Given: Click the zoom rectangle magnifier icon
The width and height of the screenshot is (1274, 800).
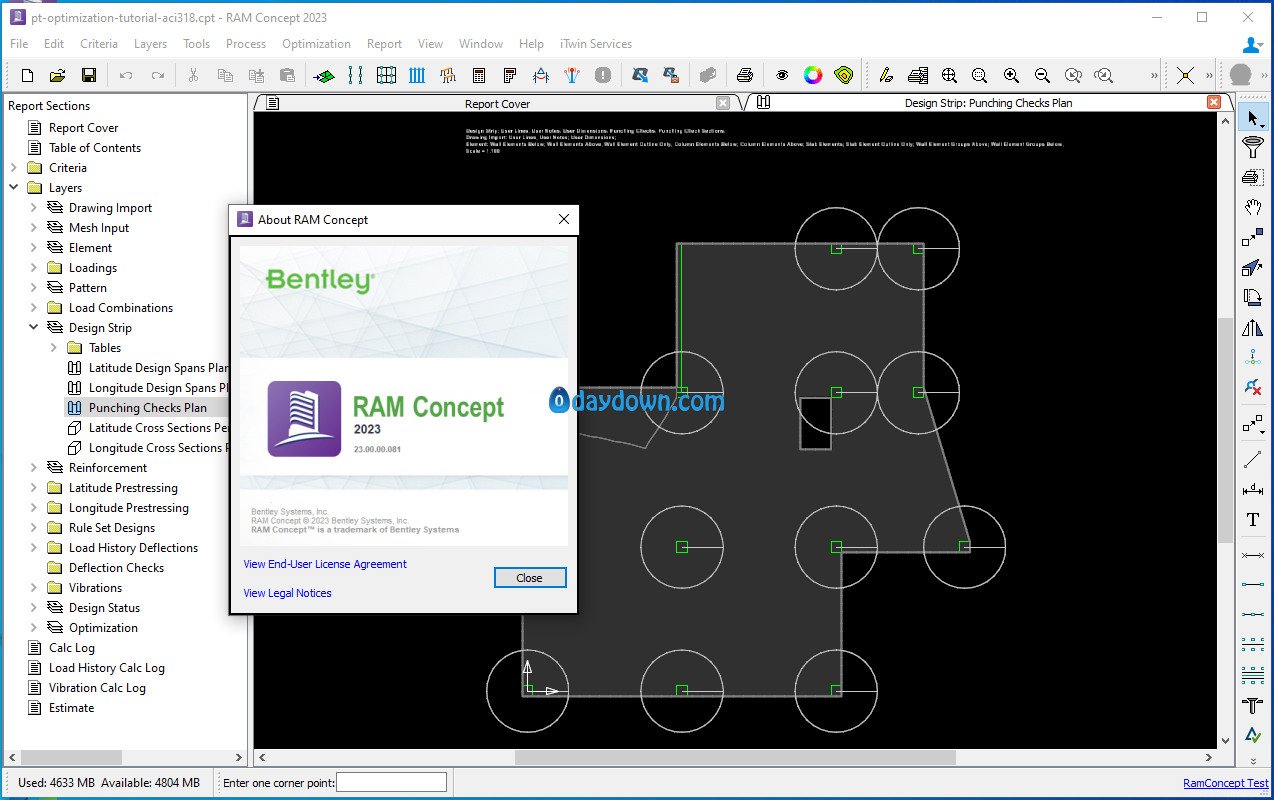Looking at the screenshot, I should pos(980,75).
